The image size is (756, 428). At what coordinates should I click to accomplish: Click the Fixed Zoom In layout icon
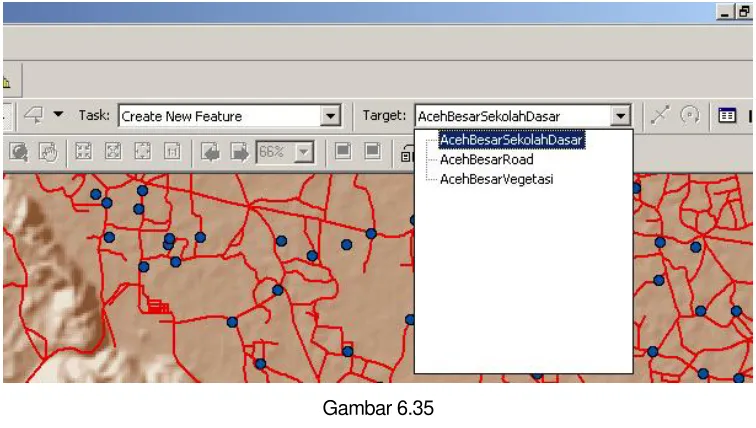83,151
